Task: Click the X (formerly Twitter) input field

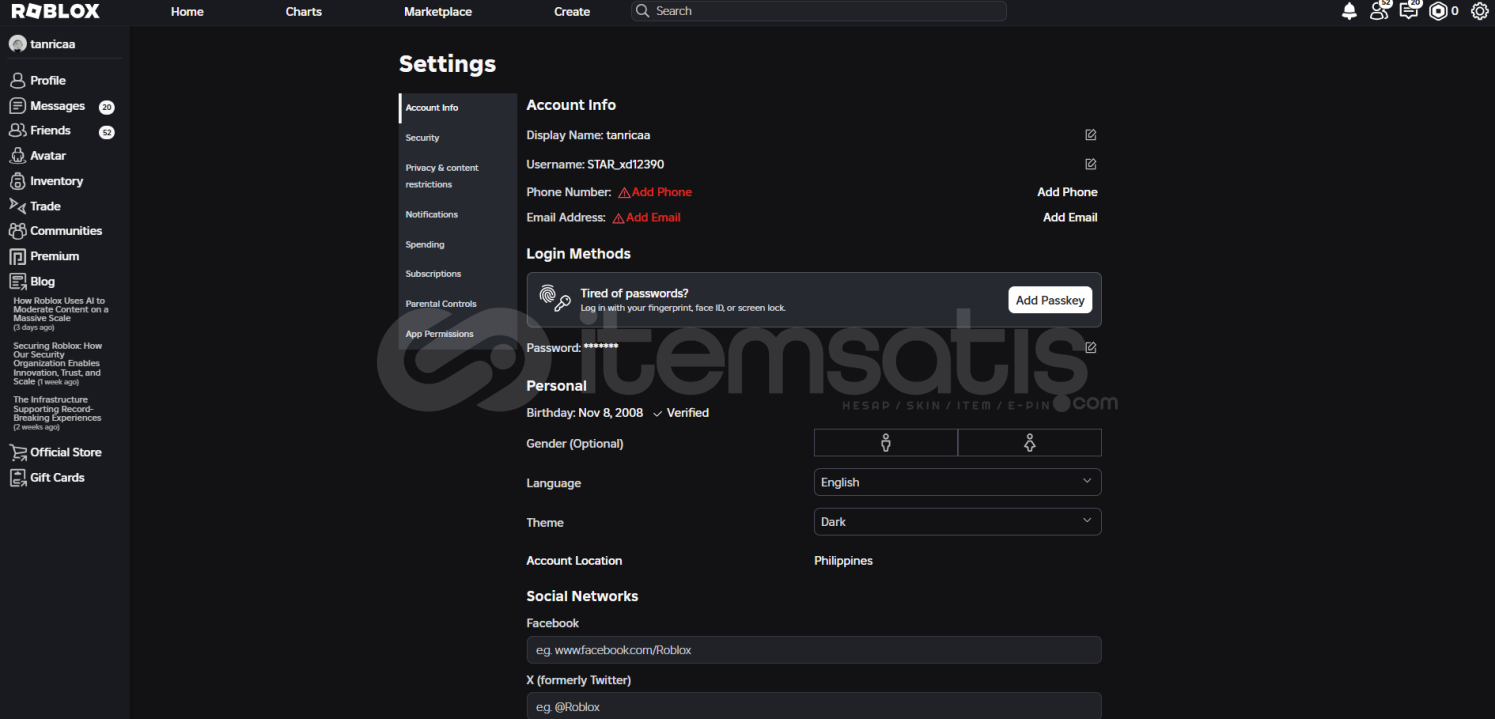Action: pos(814,706)
